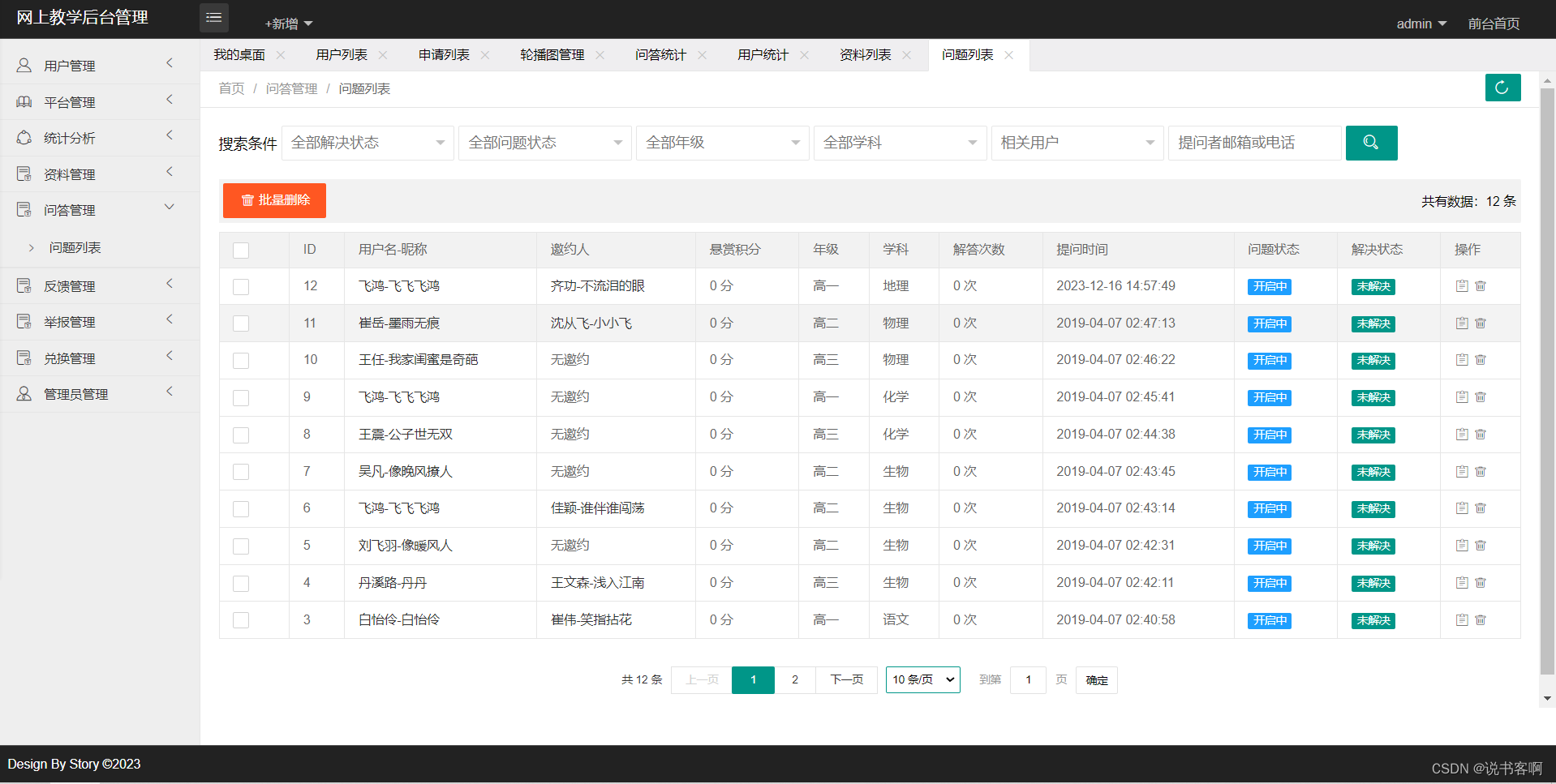Check the checkbox for row ID 8
The height and width of the screenshot is (784, 1556).
point(241,435)
